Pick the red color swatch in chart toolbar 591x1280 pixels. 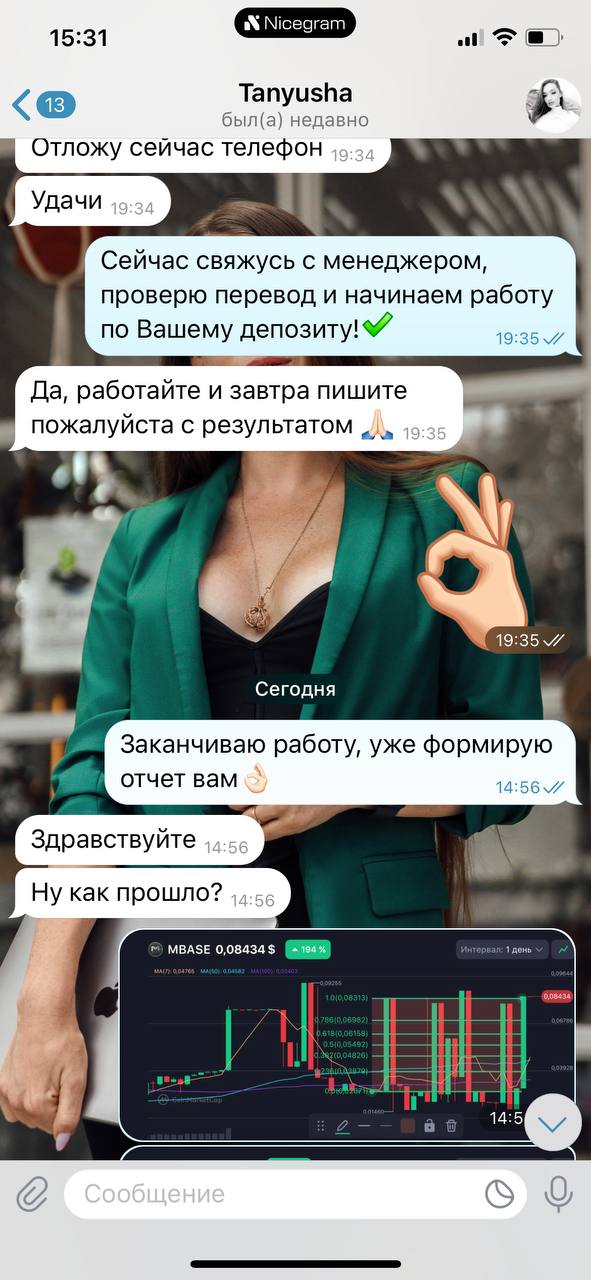pos(408,1126)
